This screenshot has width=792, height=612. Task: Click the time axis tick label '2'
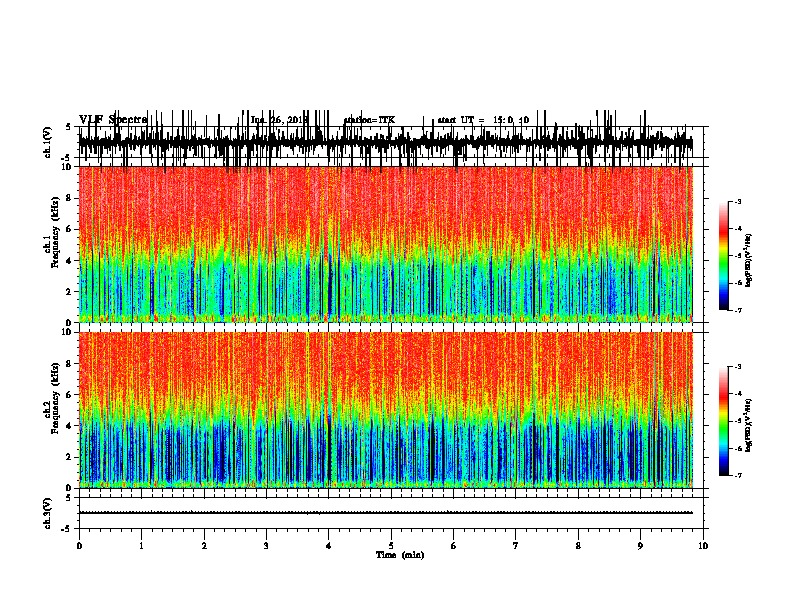click(204, 546)
